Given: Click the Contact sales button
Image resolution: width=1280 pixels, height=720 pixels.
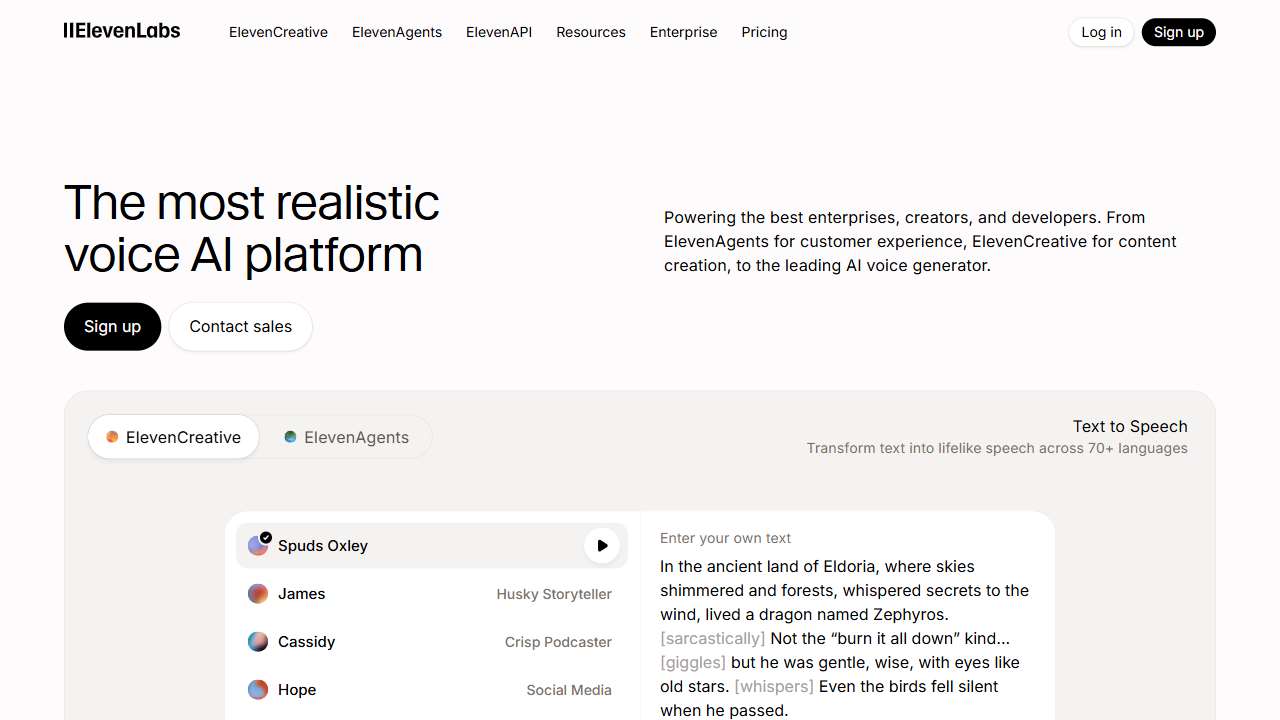Looking at the screenshot, I should pyautogui.click(x=241, y=327).
